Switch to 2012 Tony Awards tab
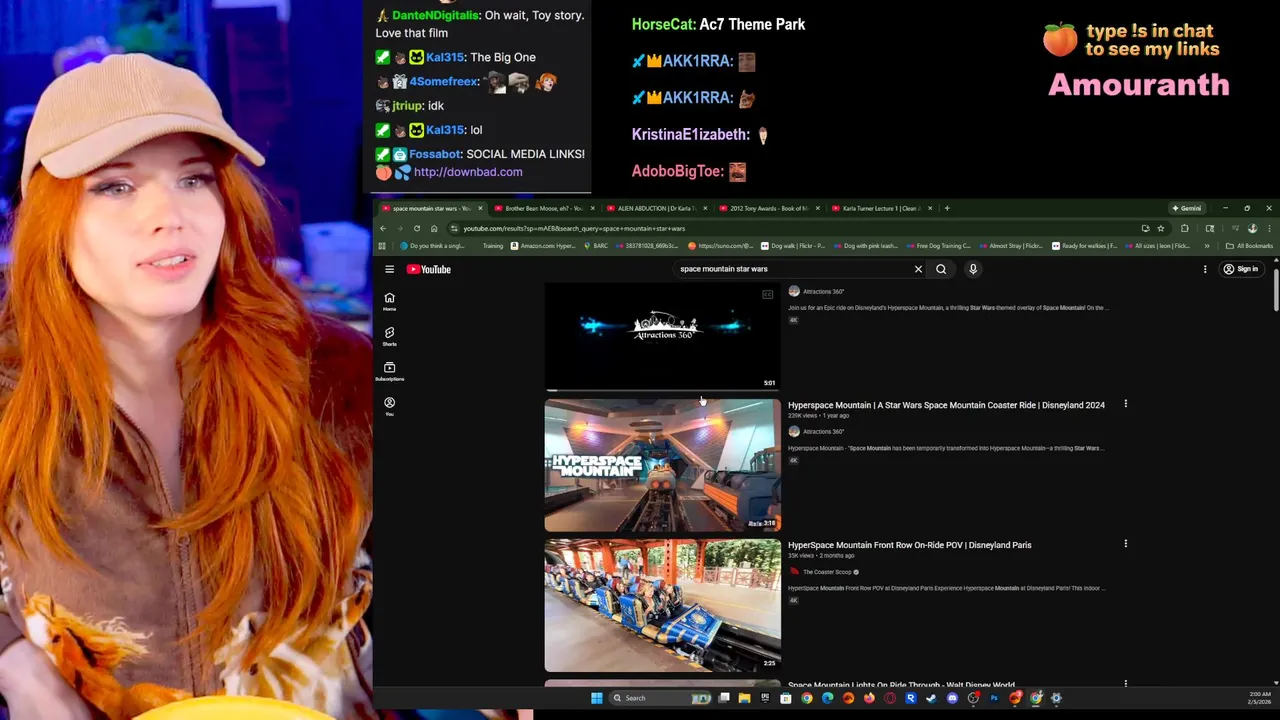The height and width of the screenshot is (720, 1280). (768, 208)
